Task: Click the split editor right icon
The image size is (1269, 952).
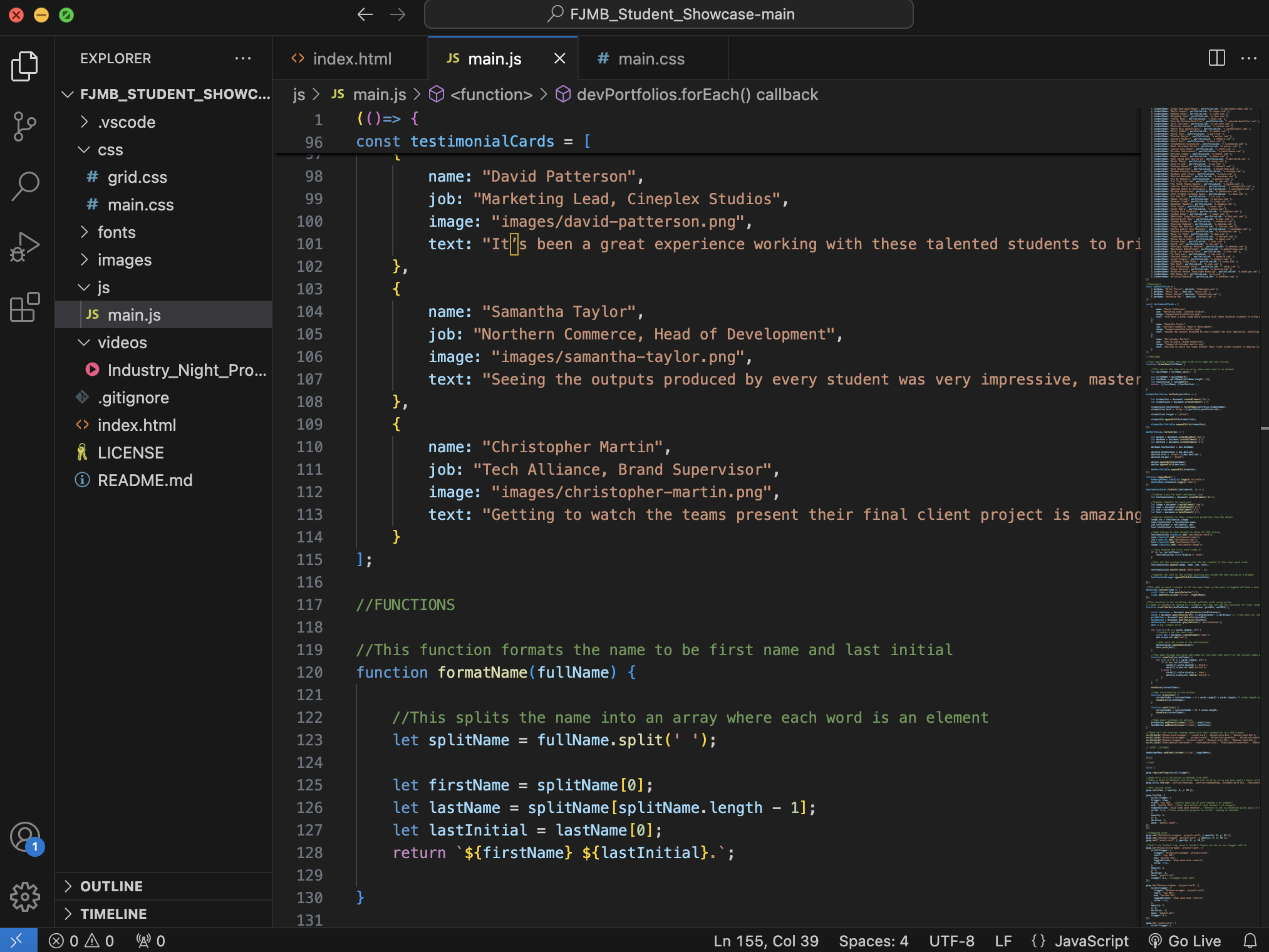Action: point(1216,58)
